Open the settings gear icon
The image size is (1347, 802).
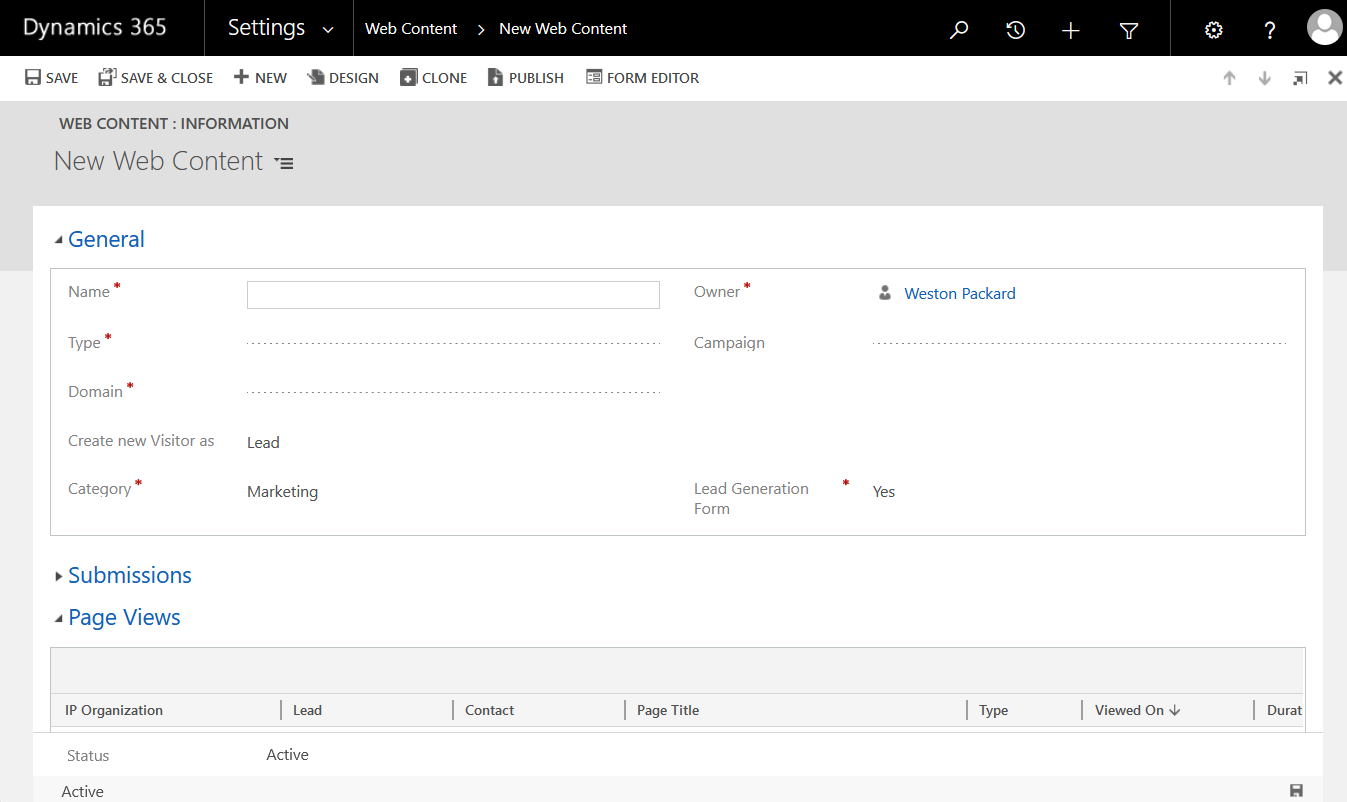click(1214, 30)
